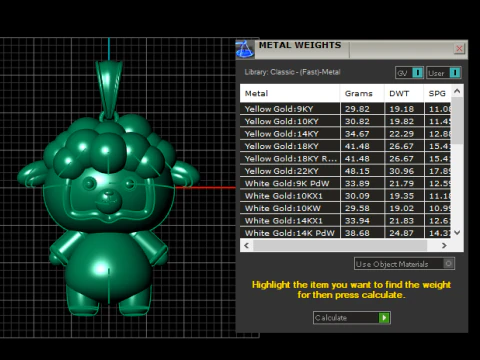Image resolution: width=480 pixels, height=360 pixels.
Task: Select the Yellow Gold:18KY row
Action: pyautogui.click(x=345, y=146)
